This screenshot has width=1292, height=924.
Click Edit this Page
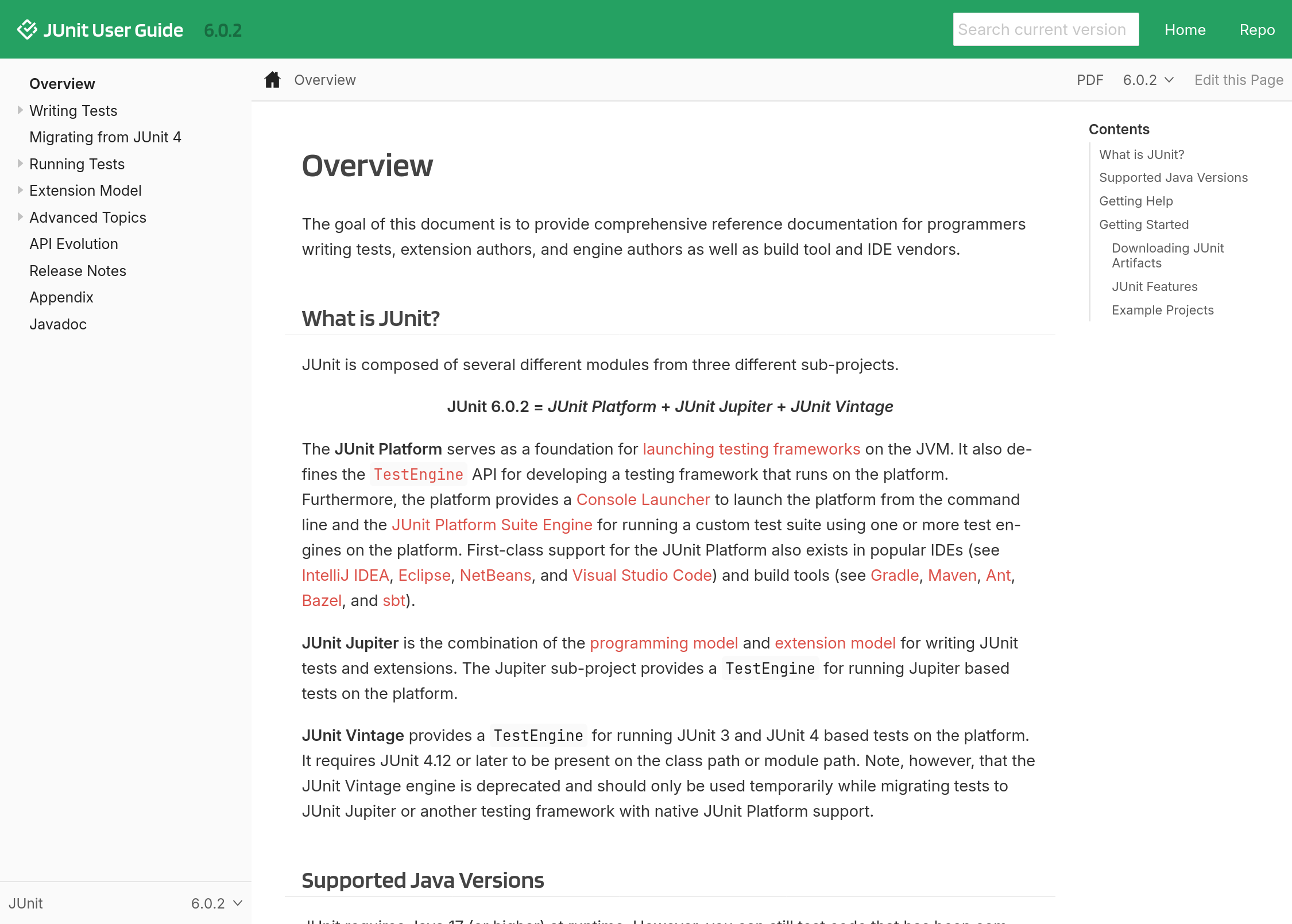pos(1238,80)
